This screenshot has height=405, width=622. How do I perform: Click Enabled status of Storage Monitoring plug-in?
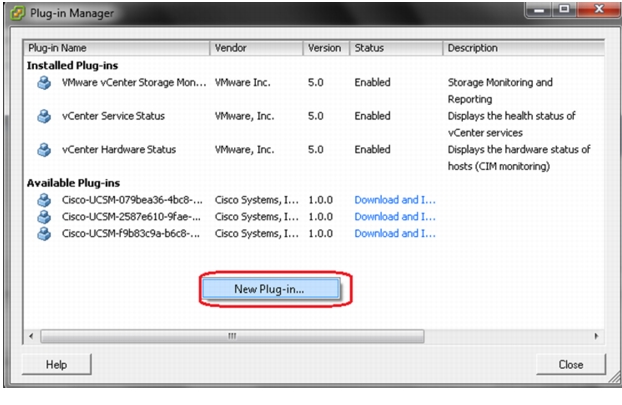pyautogui.click(x=372, y=83)
